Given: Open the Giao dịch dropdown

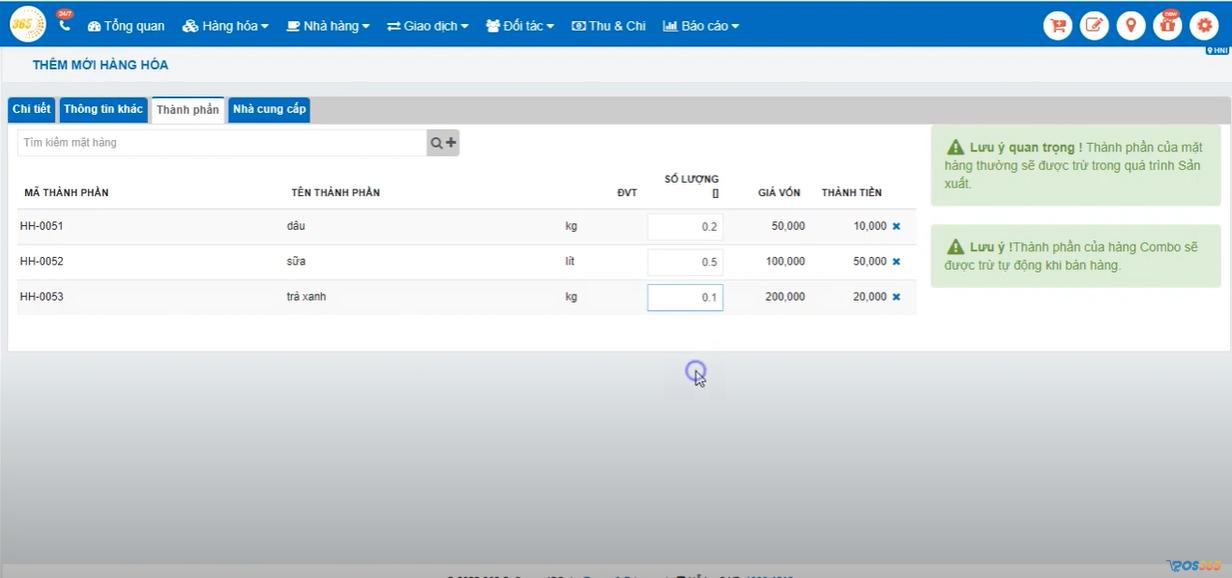Looking at the screenshot, I should point(427,26).
